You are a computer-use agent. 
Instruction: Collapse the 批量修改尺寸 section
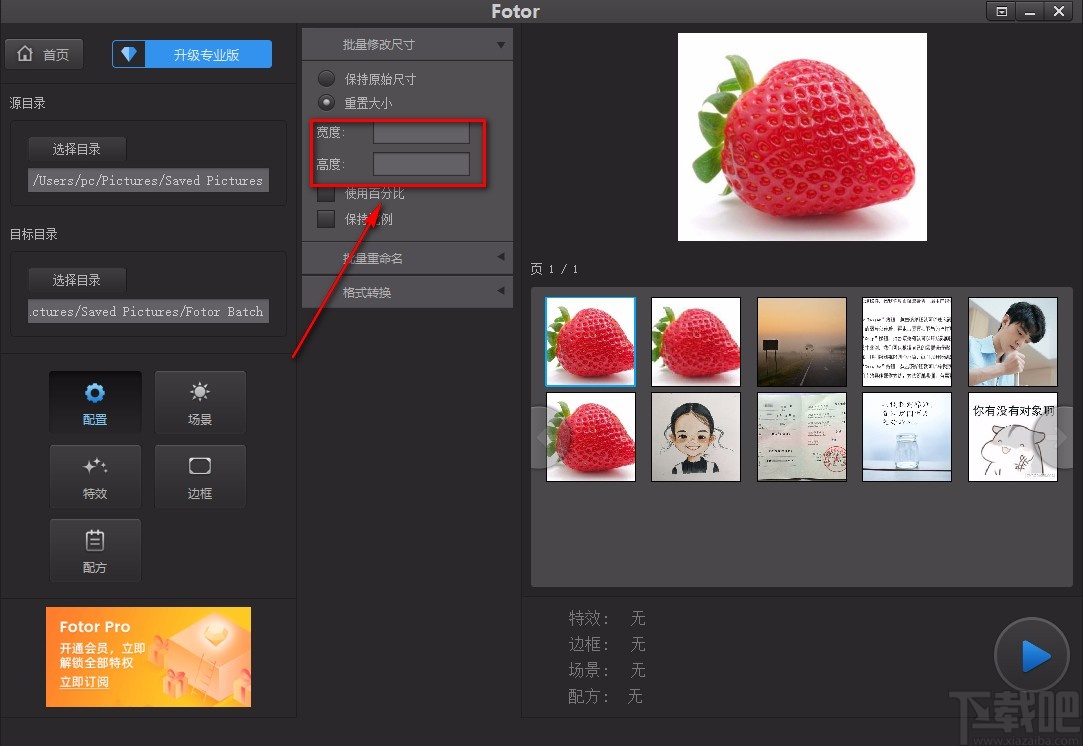pos(407,45)
